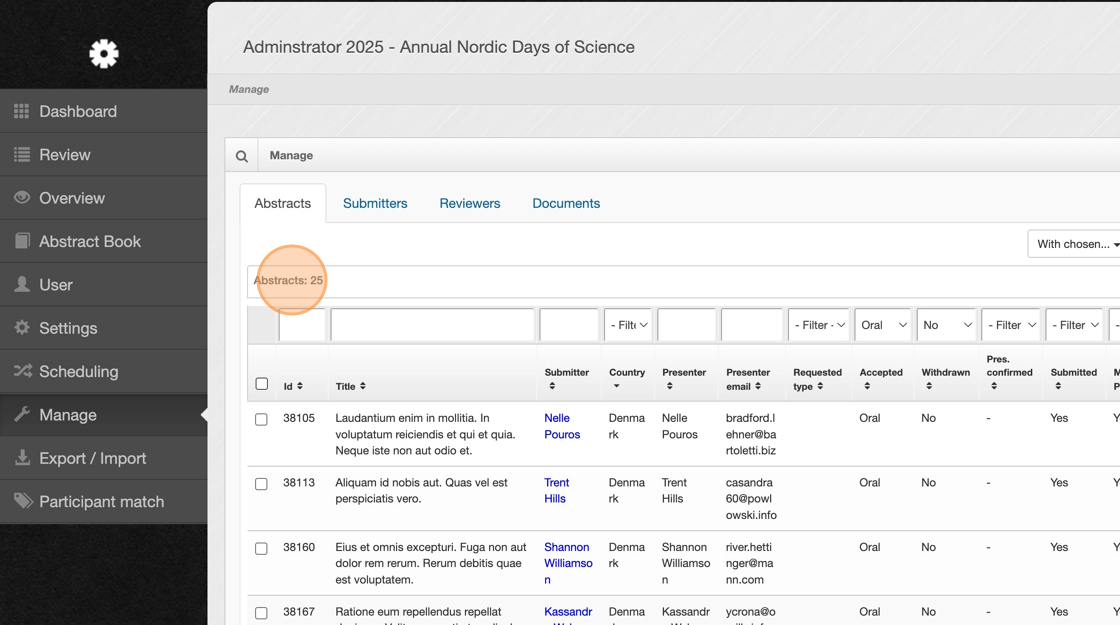1120x625 pixels.
Task: Open the Accepted filter set to Oral
Action: tap(882, 325)
